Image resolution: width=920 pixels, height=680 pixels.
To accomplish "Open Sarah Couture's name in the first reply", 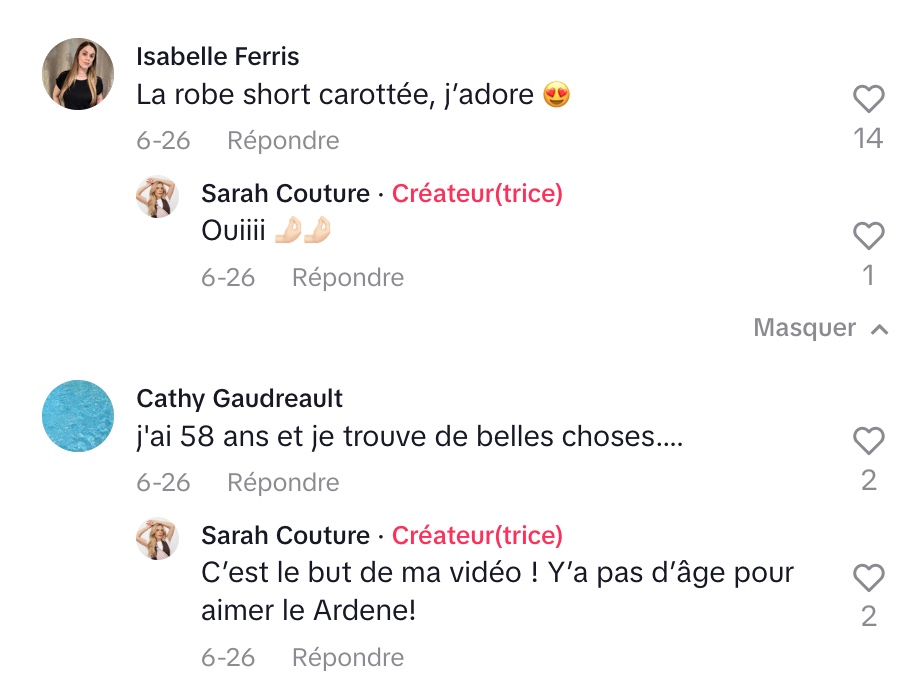I will [286, 194].
